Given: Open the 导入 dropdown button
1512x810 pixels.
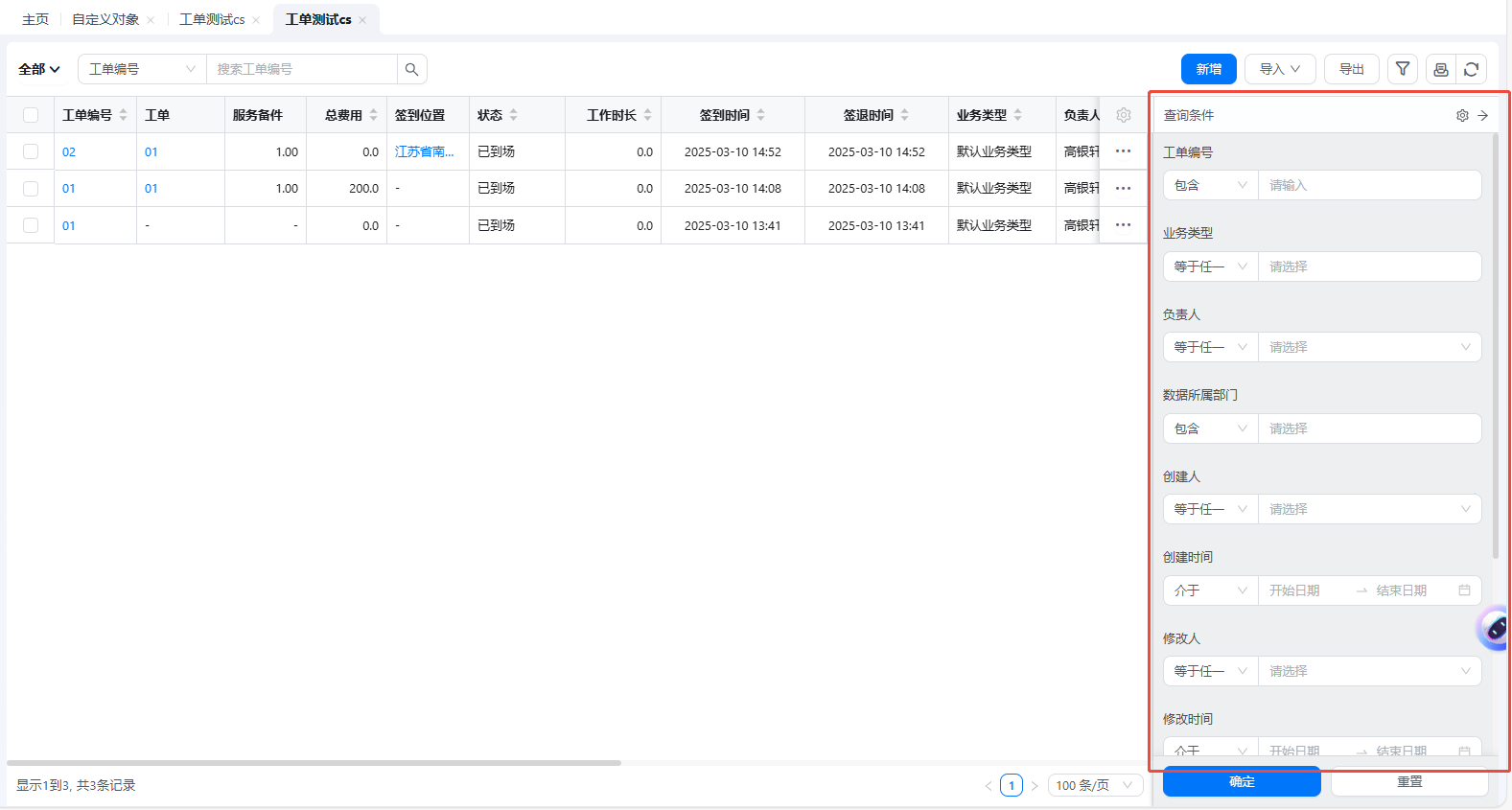Looking at the screenshot, I should tap(1279, 69).
